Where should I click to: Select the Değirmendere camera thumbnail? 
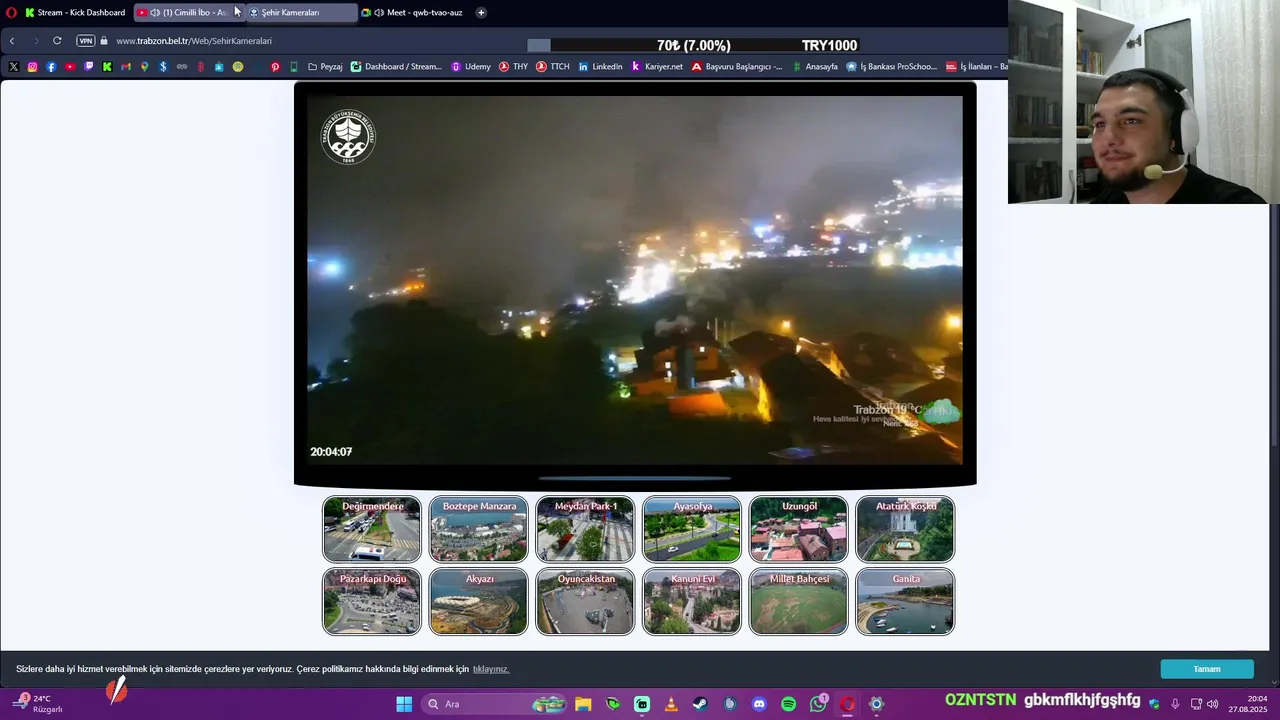(x=372, y=529)
